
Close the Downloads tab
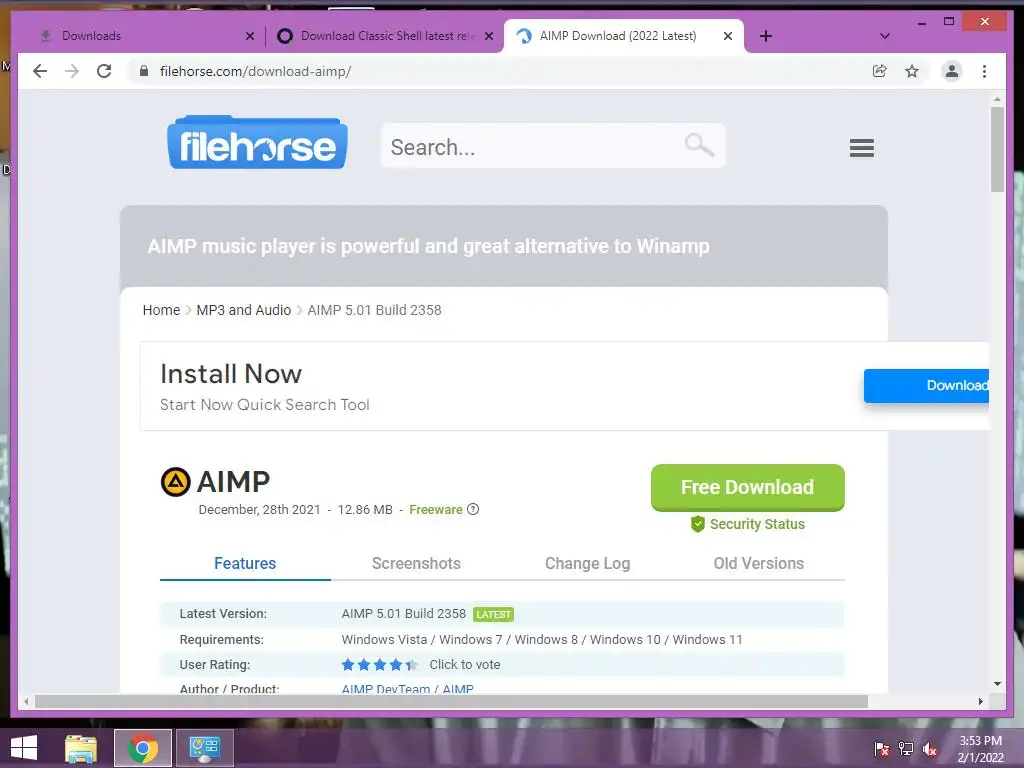pos(249,36)
